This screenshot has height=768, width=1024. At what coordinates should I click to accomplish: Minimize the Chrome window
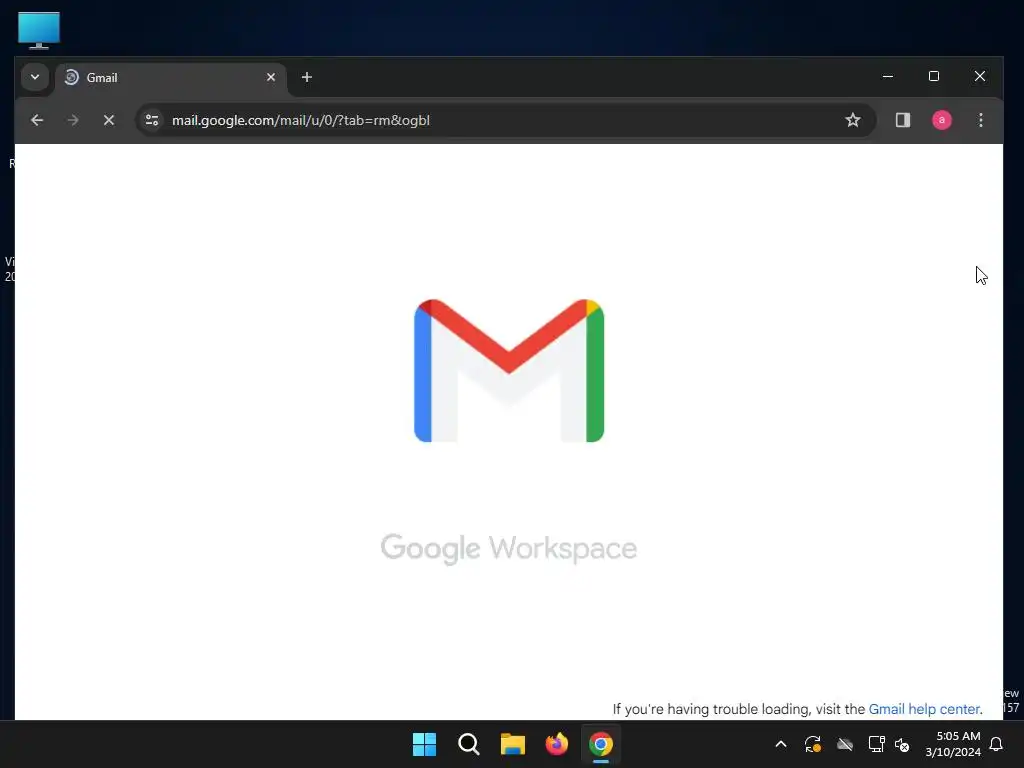pos(888,76)
